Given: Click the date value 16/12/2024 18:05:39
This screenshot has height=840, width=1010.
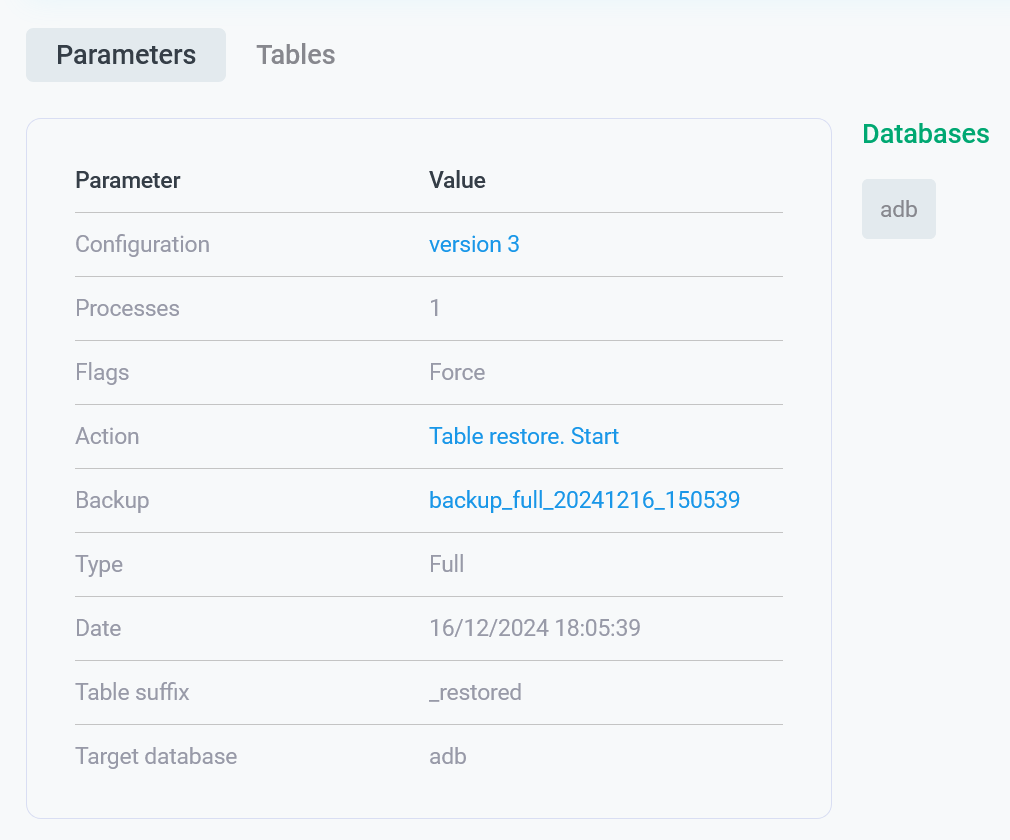Looking at the screenshot, I should tap(535, 628).
